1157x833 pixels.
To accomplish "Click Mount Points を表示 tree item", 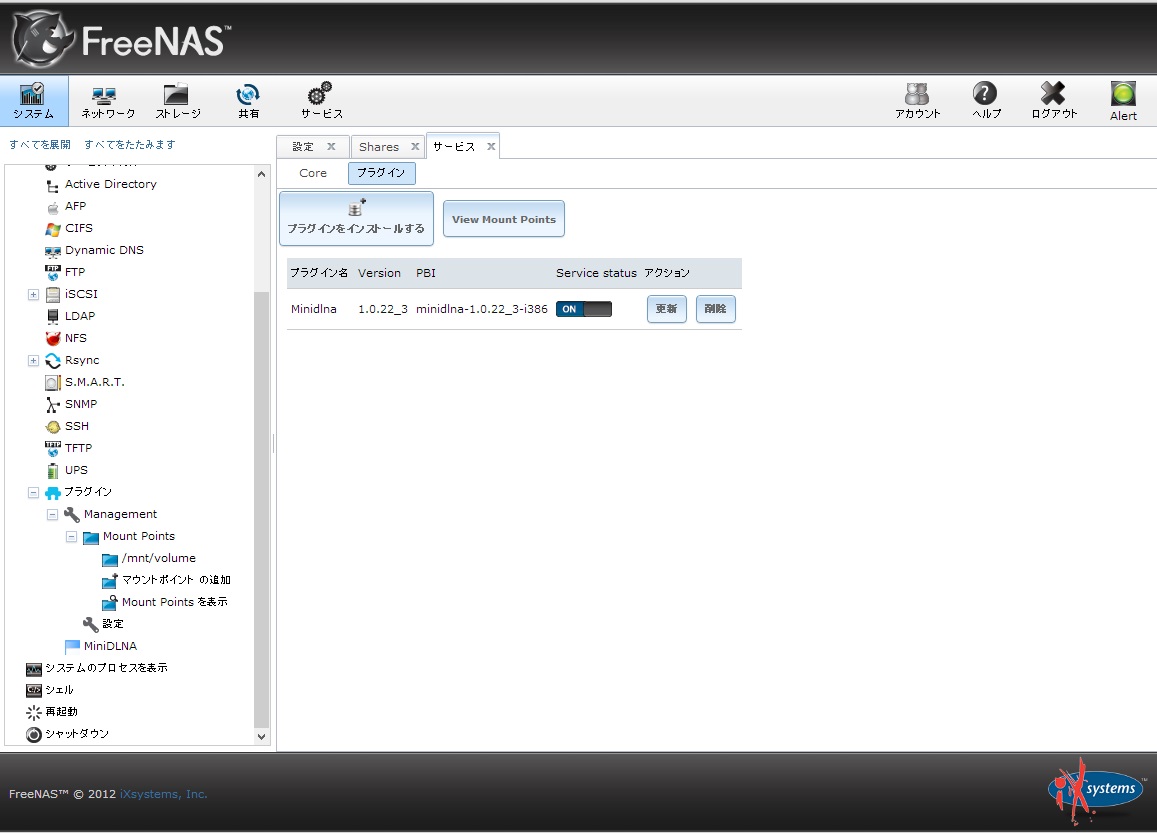I will coord(175,603).
